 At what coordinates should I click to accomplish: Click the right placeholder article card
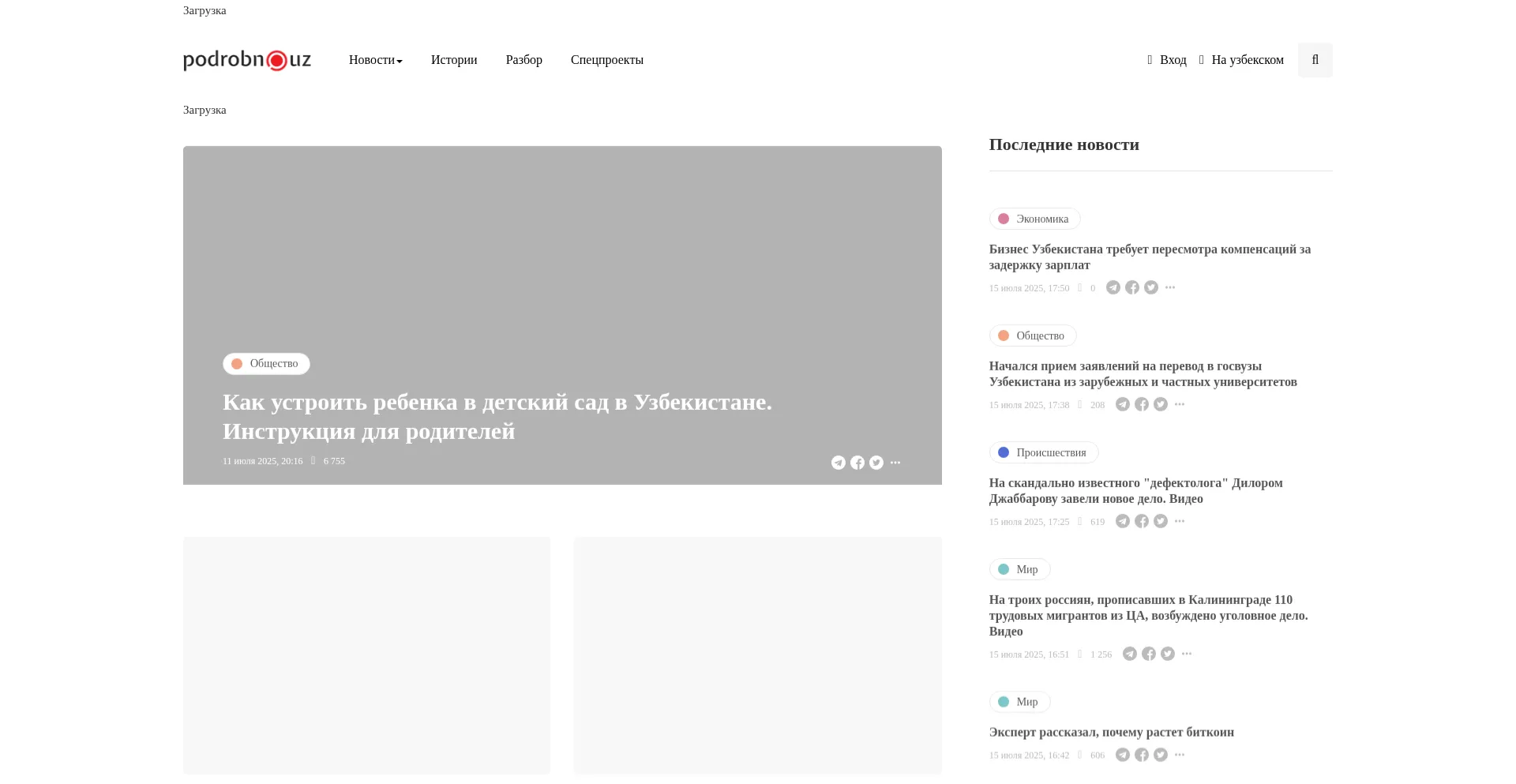click(x=758, y=655)
